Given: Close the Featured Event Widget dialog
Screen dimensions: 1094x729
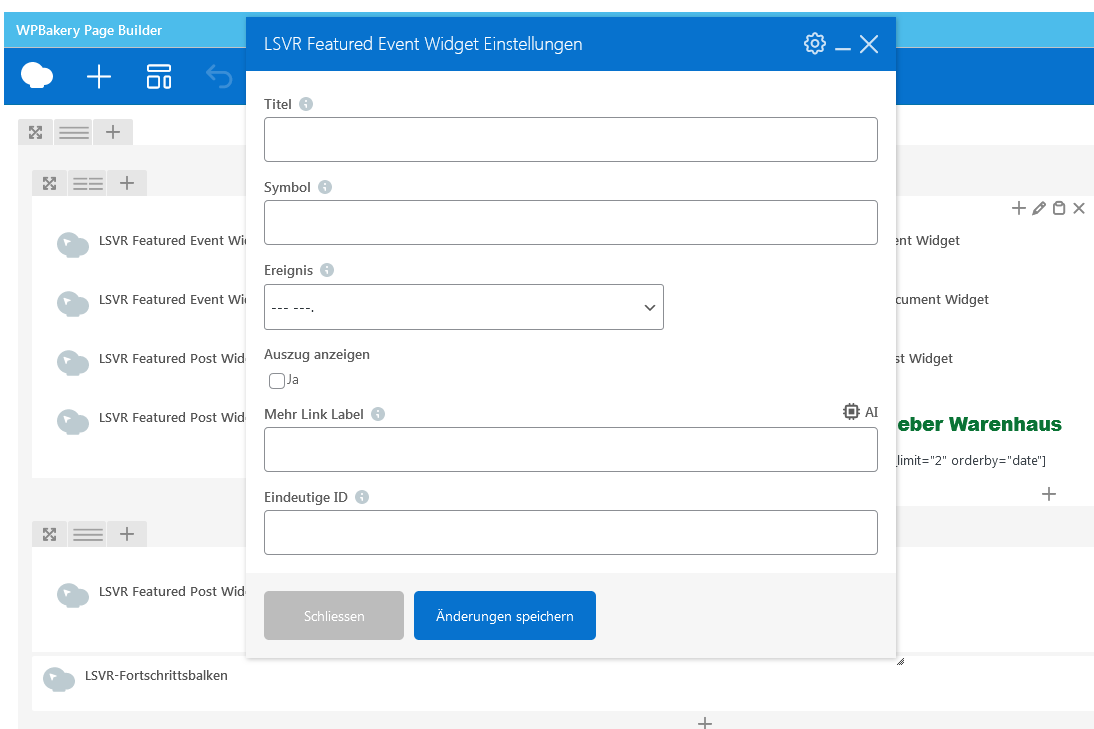Looking at the screenshot, I should (869, 44).
